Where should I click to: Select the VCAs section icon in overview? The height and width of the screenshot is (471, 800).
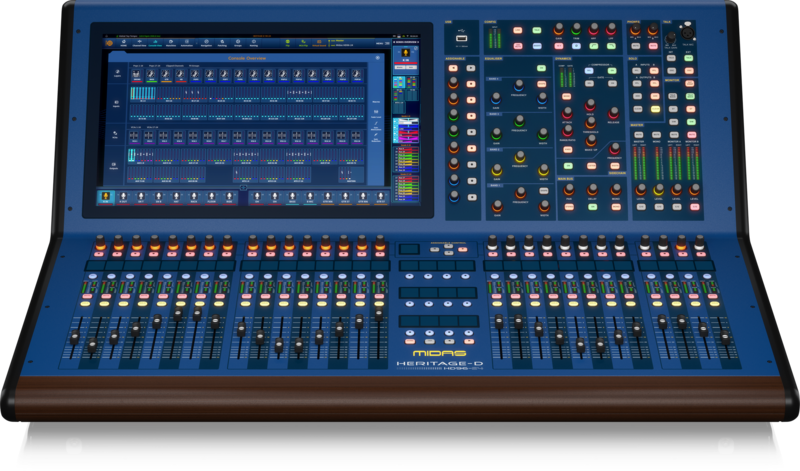tap(115, 135)
